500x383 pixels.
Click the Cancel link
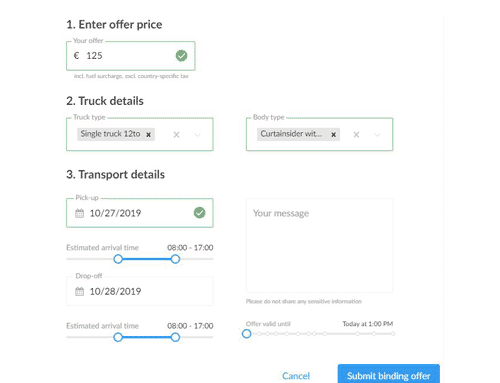tap(296, 376)
